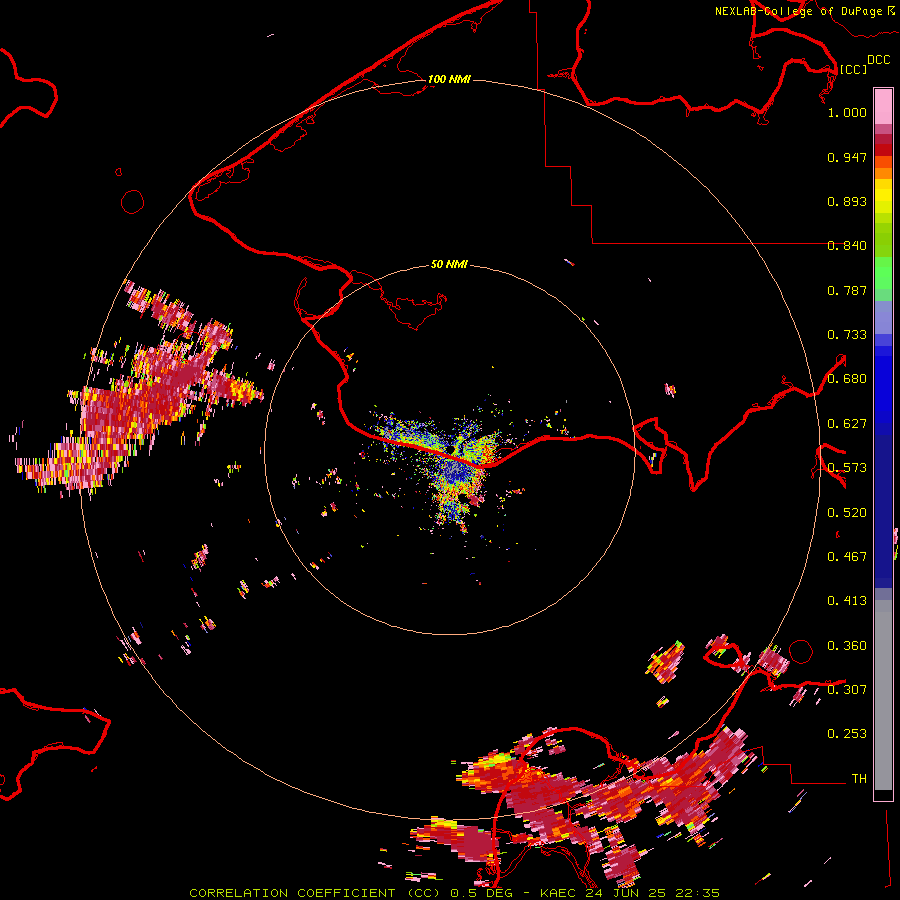Click the bright green segment of color bar
Screen dimensions: 900x900
(883, 273)
